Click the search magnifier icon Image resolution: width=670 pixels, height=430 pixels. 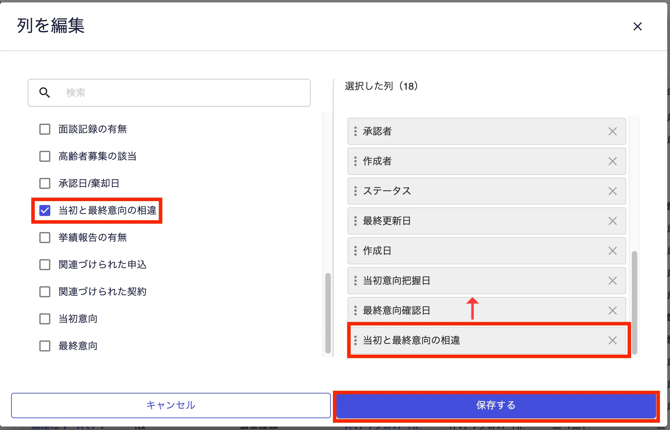(x=45, y=93)
